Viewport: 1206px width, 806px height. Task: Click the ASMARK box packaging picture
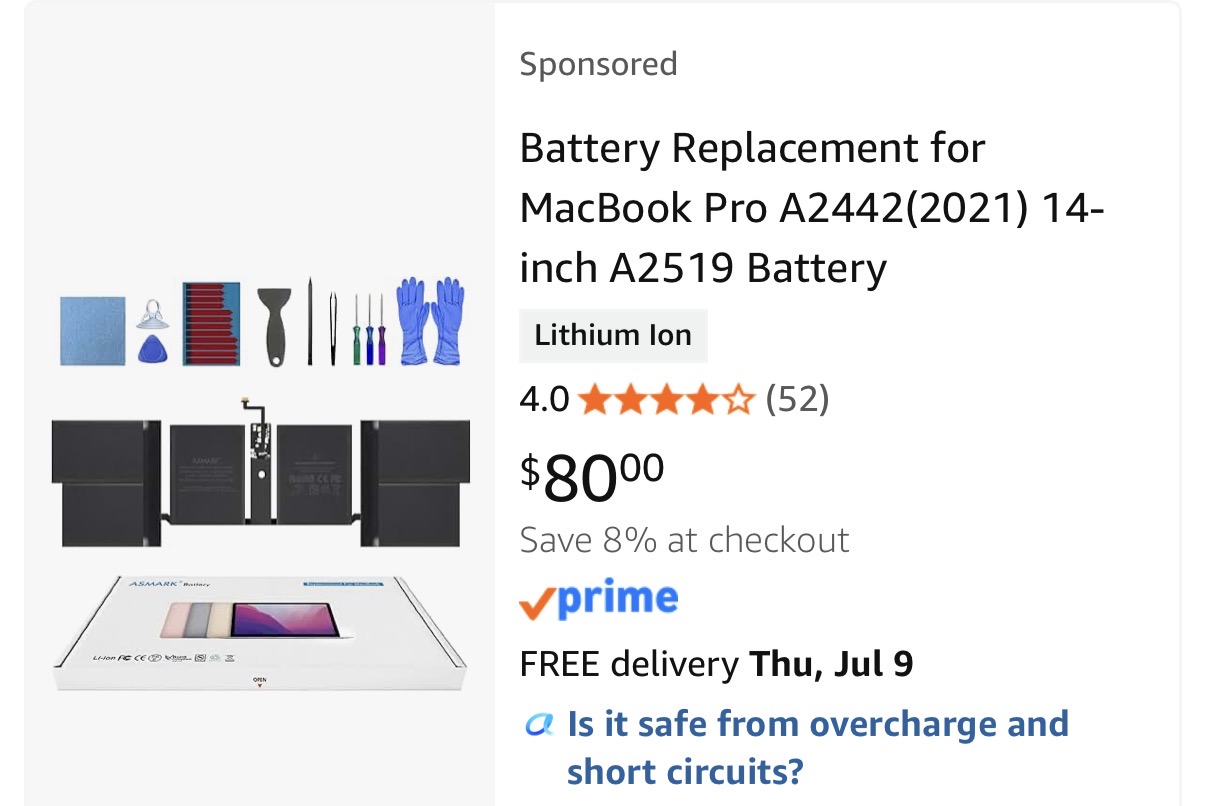[x=259, y=633]
